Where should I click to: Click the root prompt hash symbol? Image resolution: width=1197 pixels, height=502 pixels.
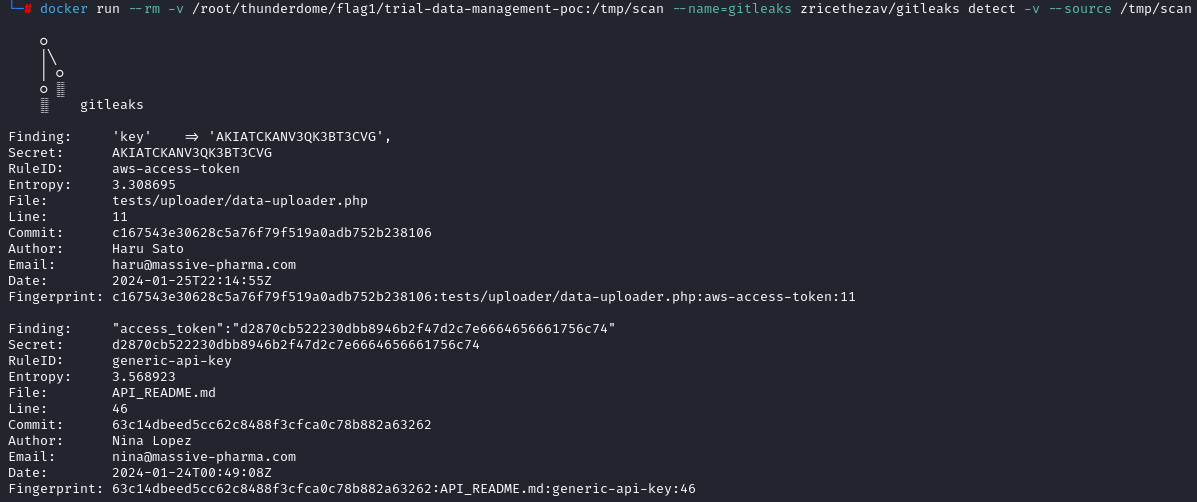29,8
